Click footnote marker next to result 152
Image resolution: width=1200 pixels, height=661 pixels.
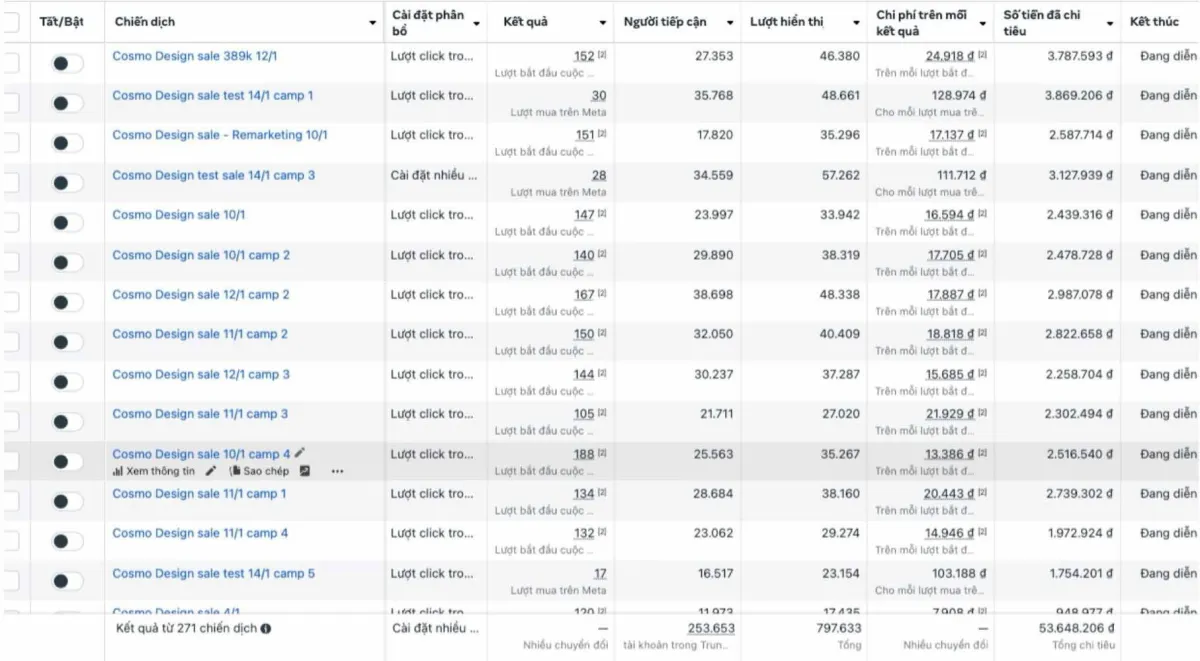click(603, 56)
